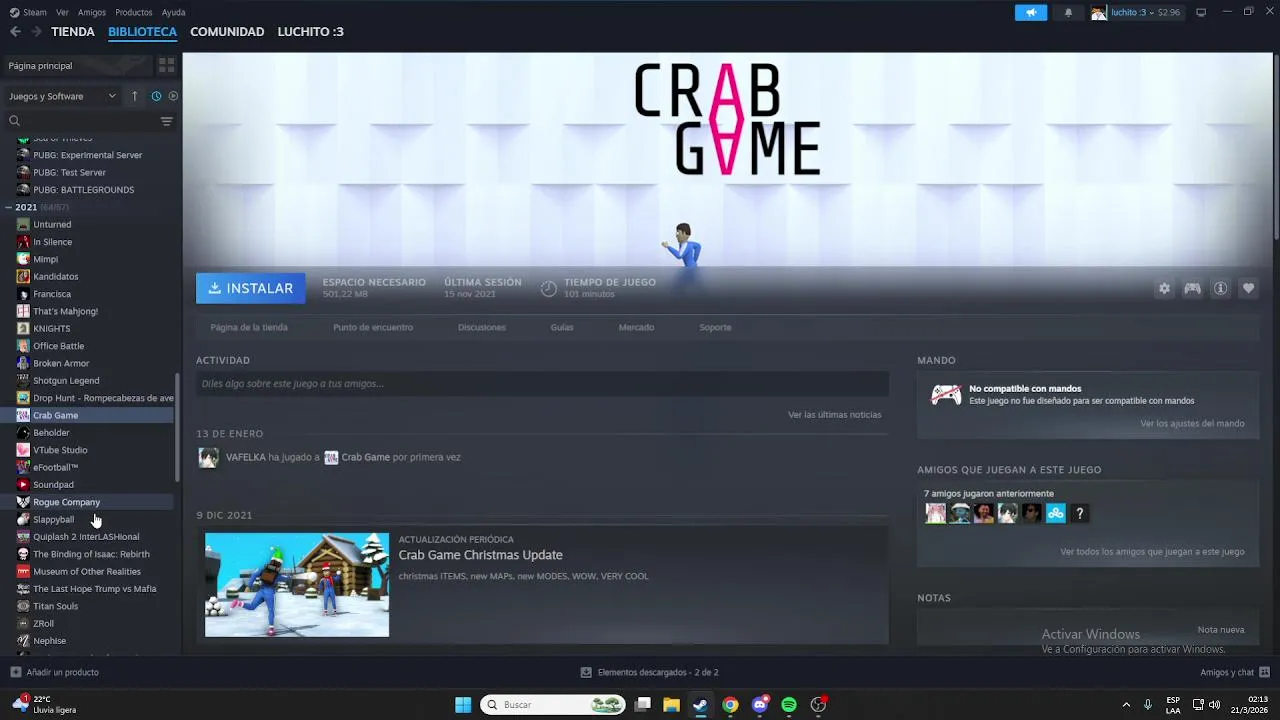Open Crab Game settings gear icon
This screenshot has height=720, width=1280.
(1164, 288)
